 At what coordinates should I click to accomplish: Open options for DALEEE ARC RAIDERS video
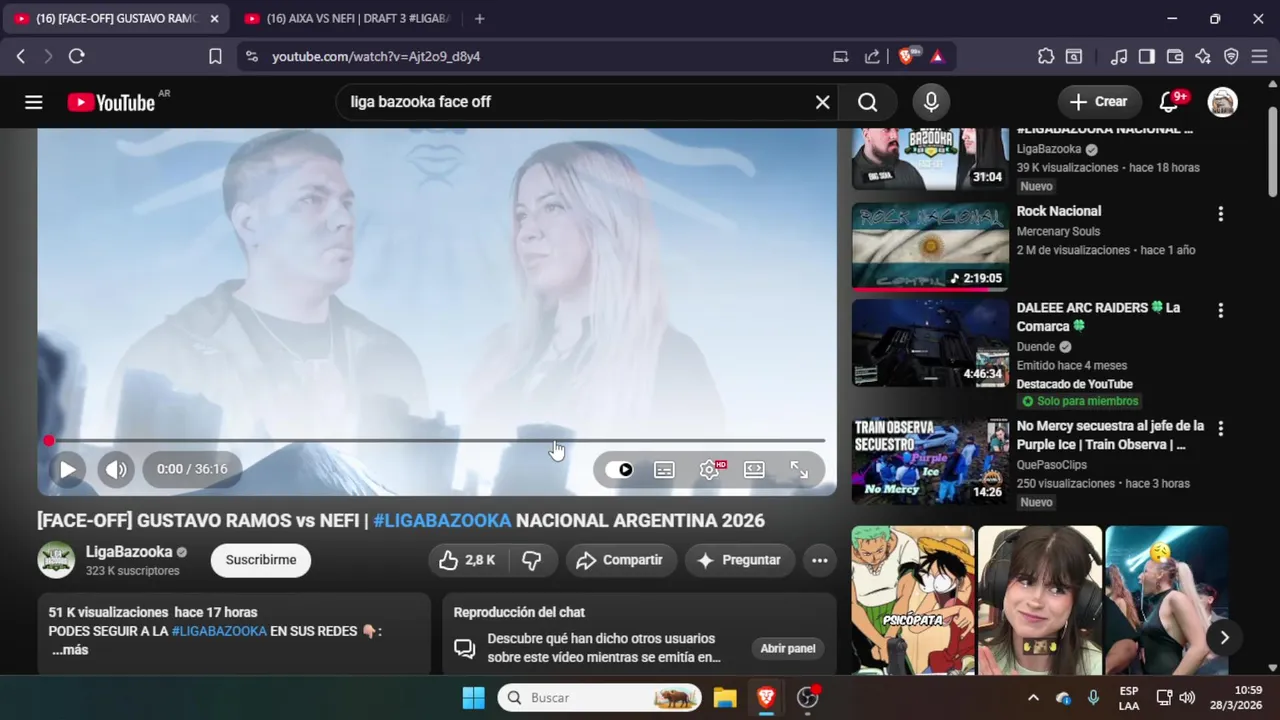pos(1220,311)
